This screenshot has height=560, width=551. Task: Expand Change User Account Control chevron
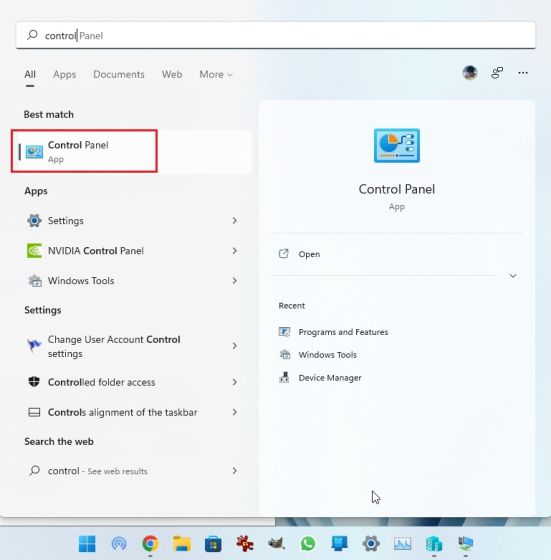tap(234, 346)
